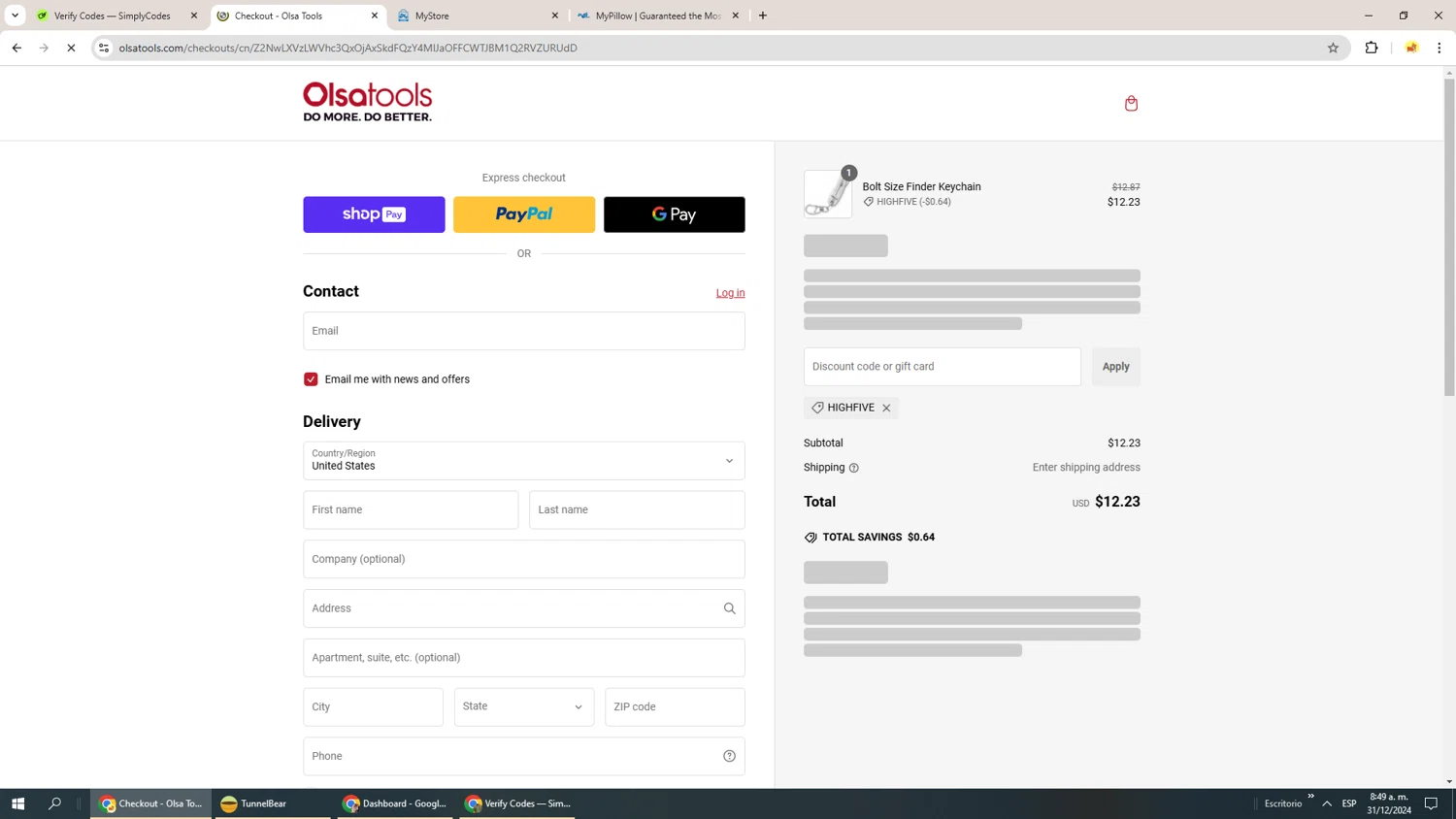
Task: Click the Olsa Tools logo
Action: [x=367, y=102]
